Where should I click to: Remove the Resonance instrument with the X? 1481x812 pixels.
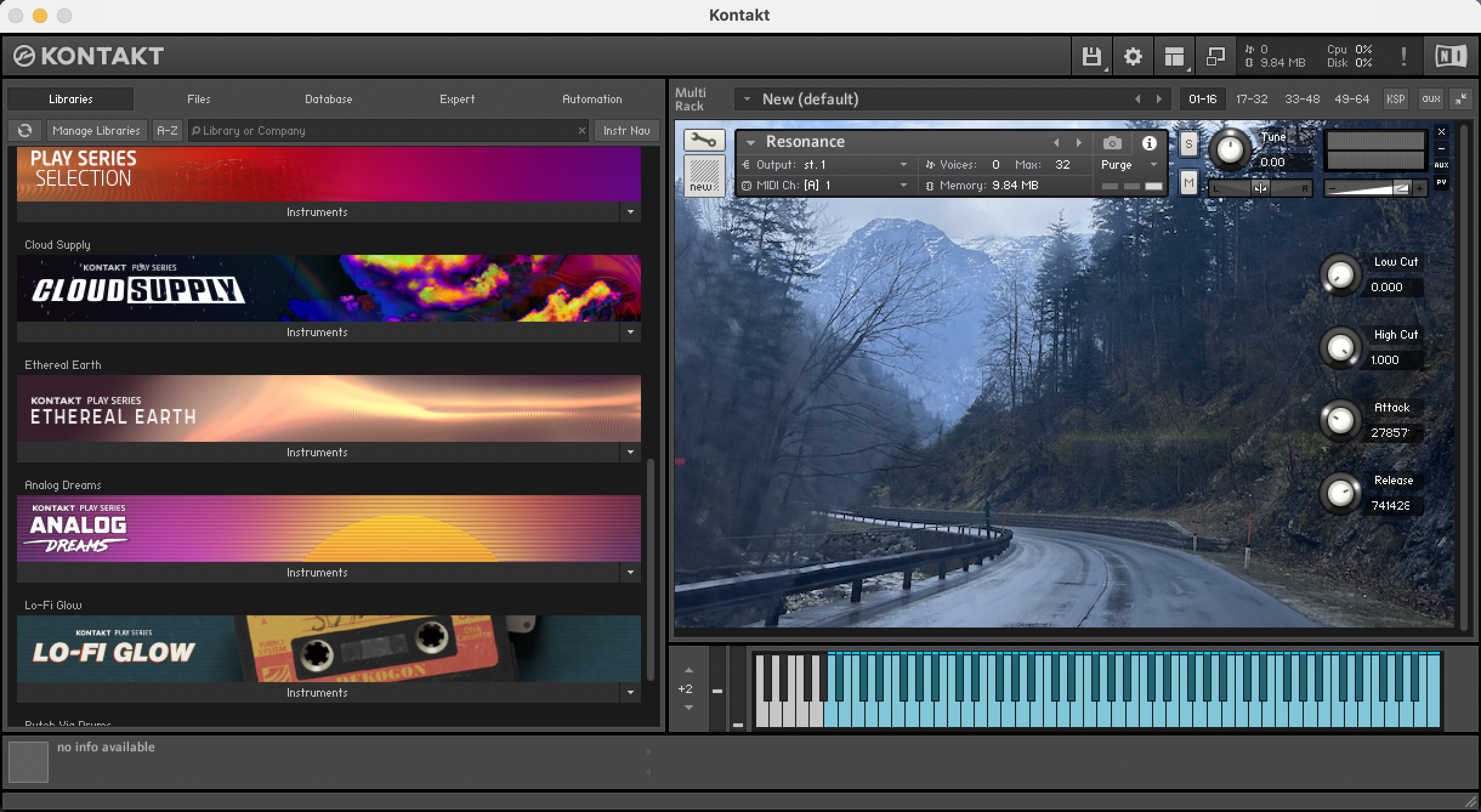1442,132
